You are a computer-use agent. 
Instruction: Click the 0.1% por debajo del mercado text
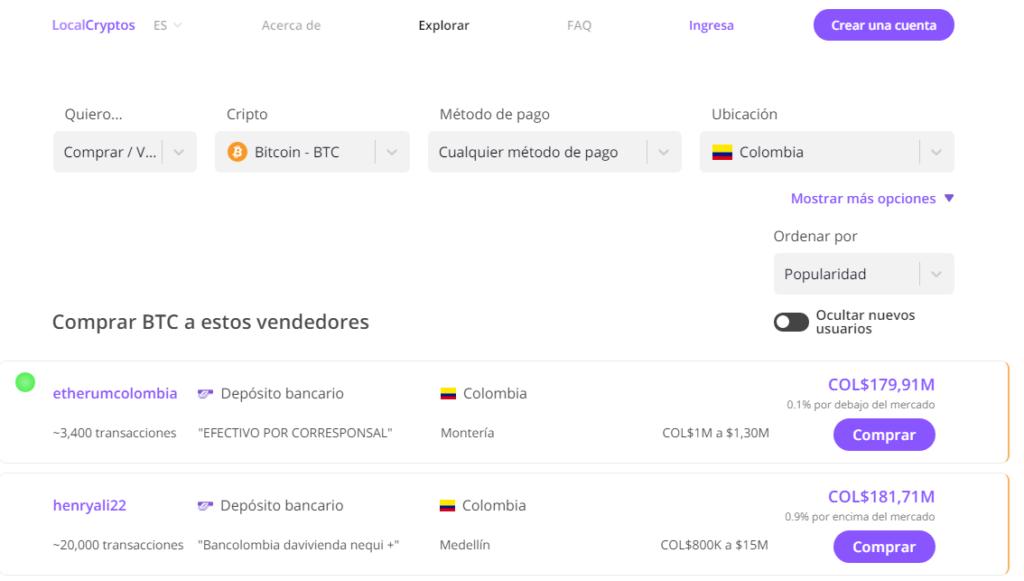pos(861,405)
